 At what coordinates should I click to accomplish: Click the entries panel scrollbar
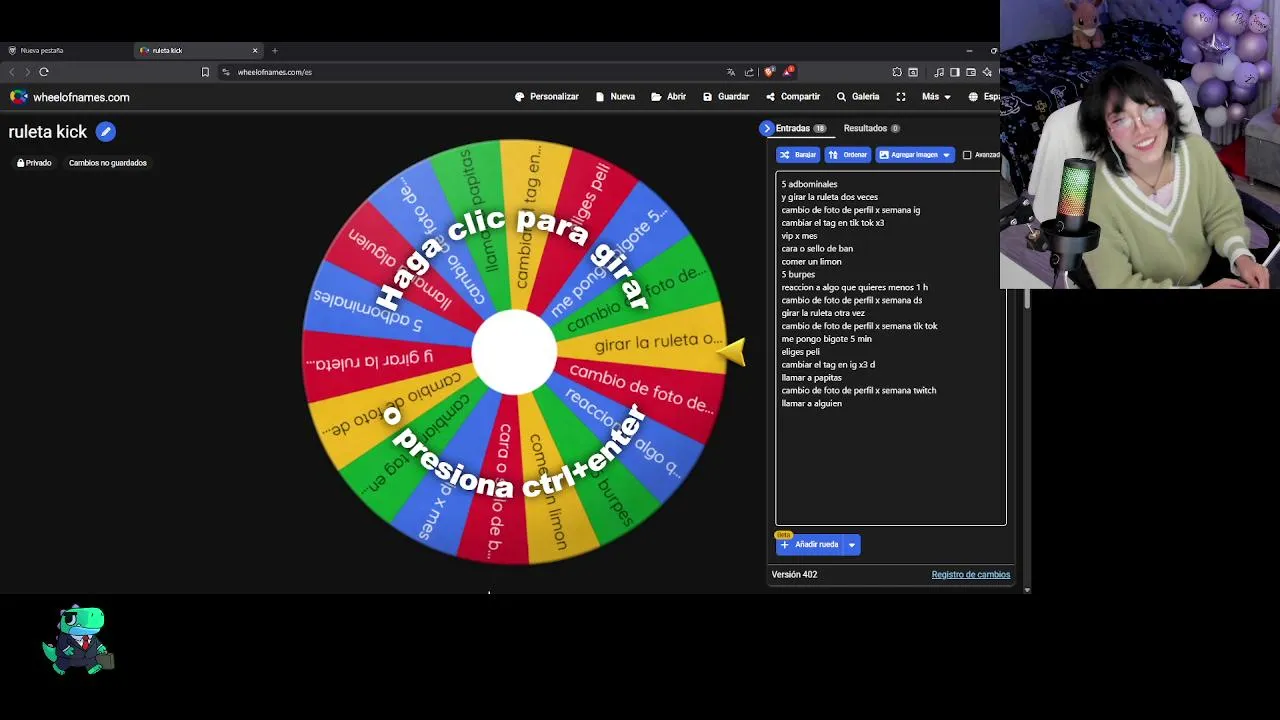click(1027, 300)
